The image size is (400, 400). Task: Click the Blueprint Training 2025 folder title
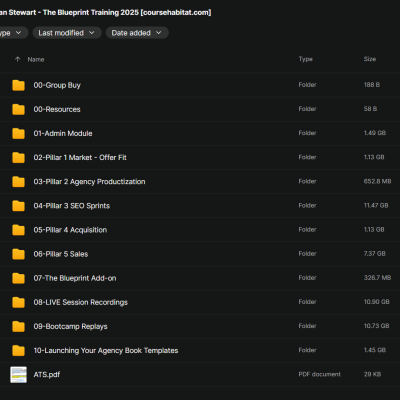tap(105, 13)
